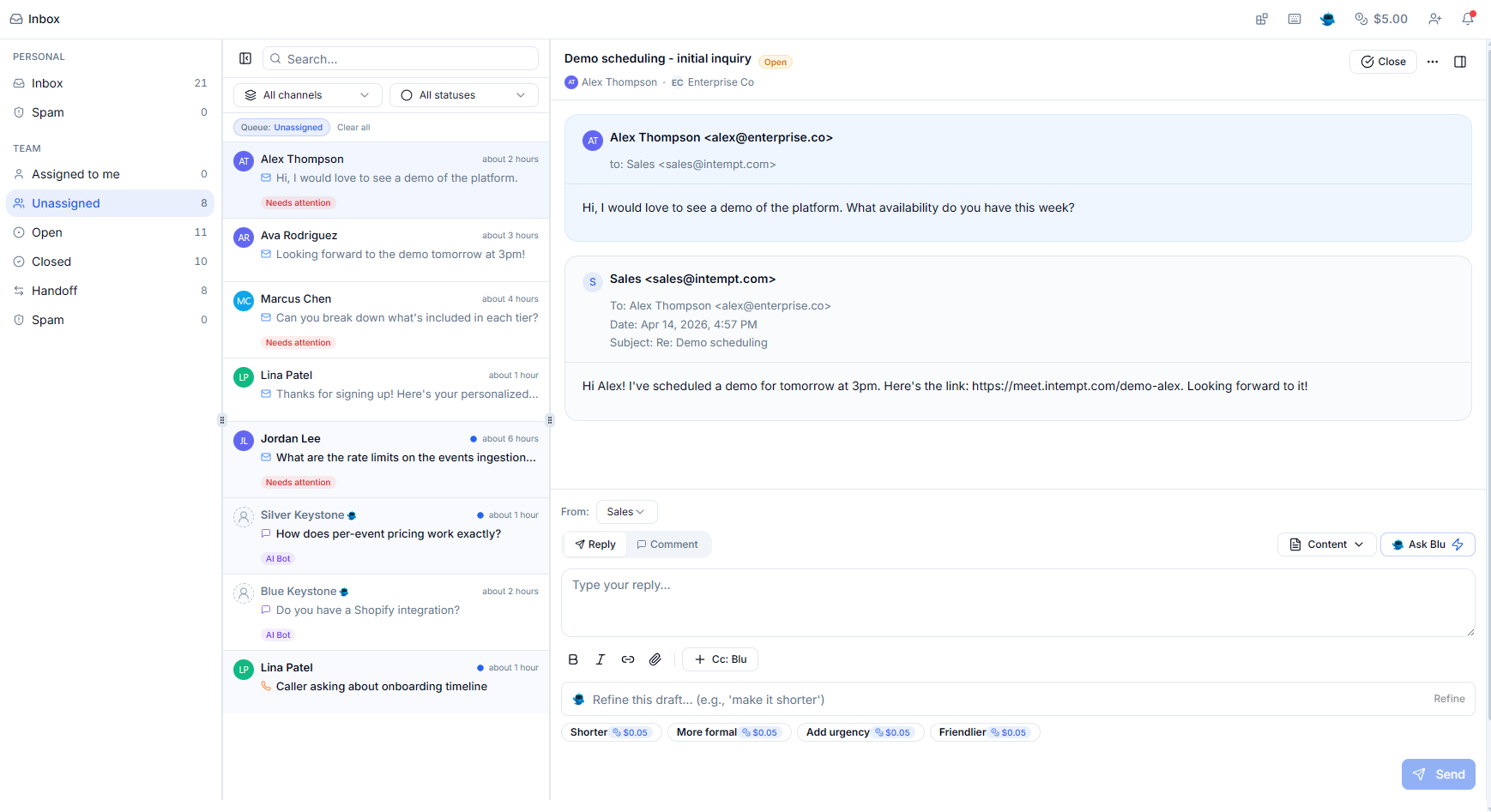Open the From sender dropdown showing Sales
The height and width of the screenshot is (812, 1491).
click(x=625, y=511)
